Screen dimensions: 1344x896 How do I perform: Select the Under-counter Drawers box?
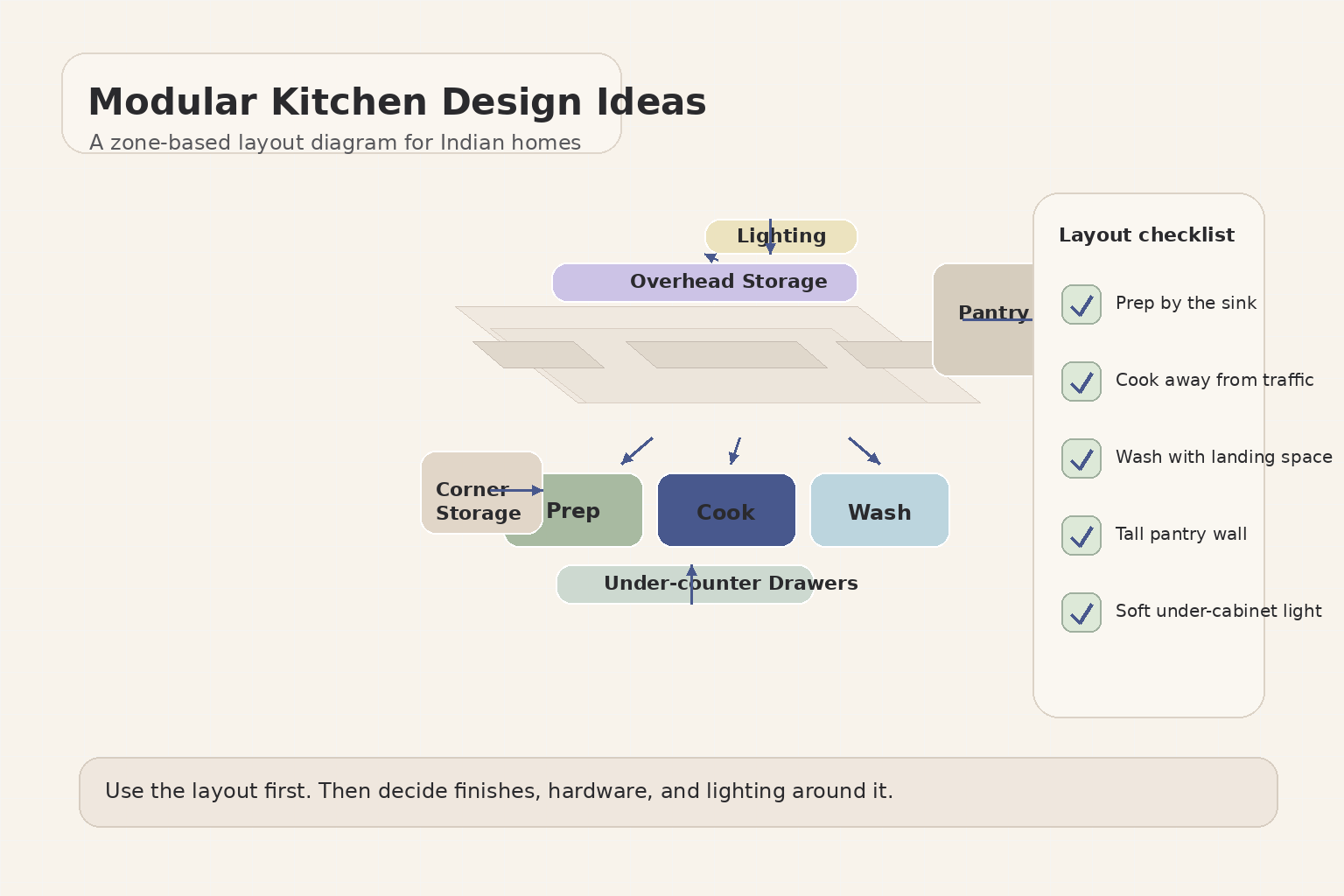[x=685, y=584]
